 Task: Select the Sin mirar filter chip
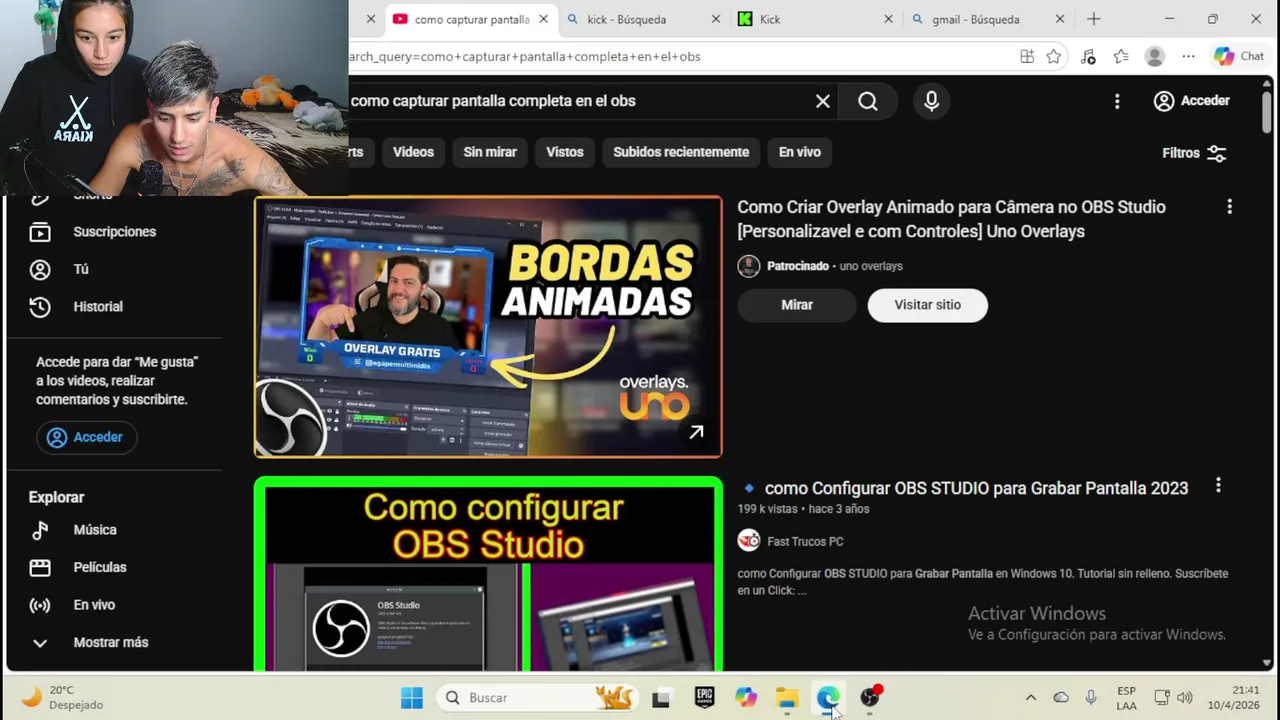(490, 152)
